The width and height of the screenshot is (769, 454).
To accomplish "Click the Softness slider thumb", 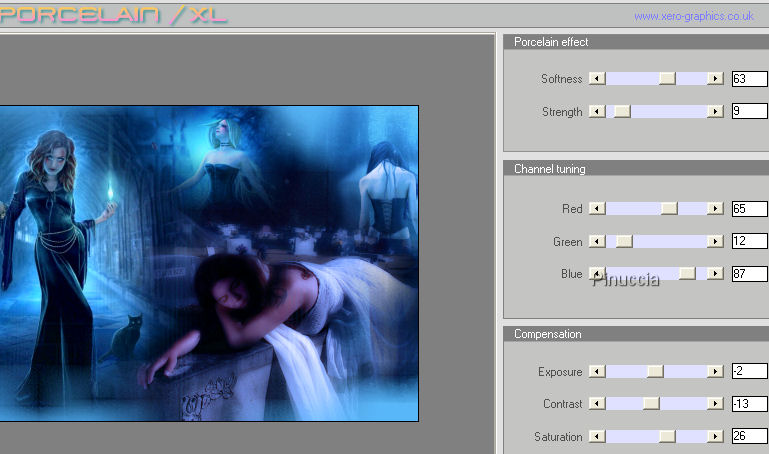I will [667, 78].
